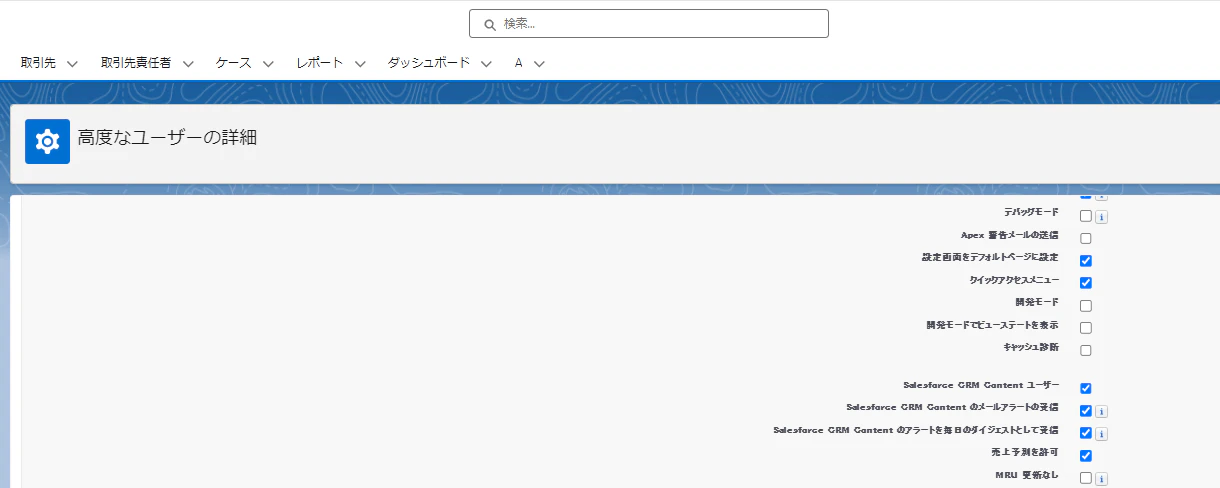Click the MRU 更新なし label text
Image resolution: width=1220 pixels, height=488 pixels.
pos(1027,475)
